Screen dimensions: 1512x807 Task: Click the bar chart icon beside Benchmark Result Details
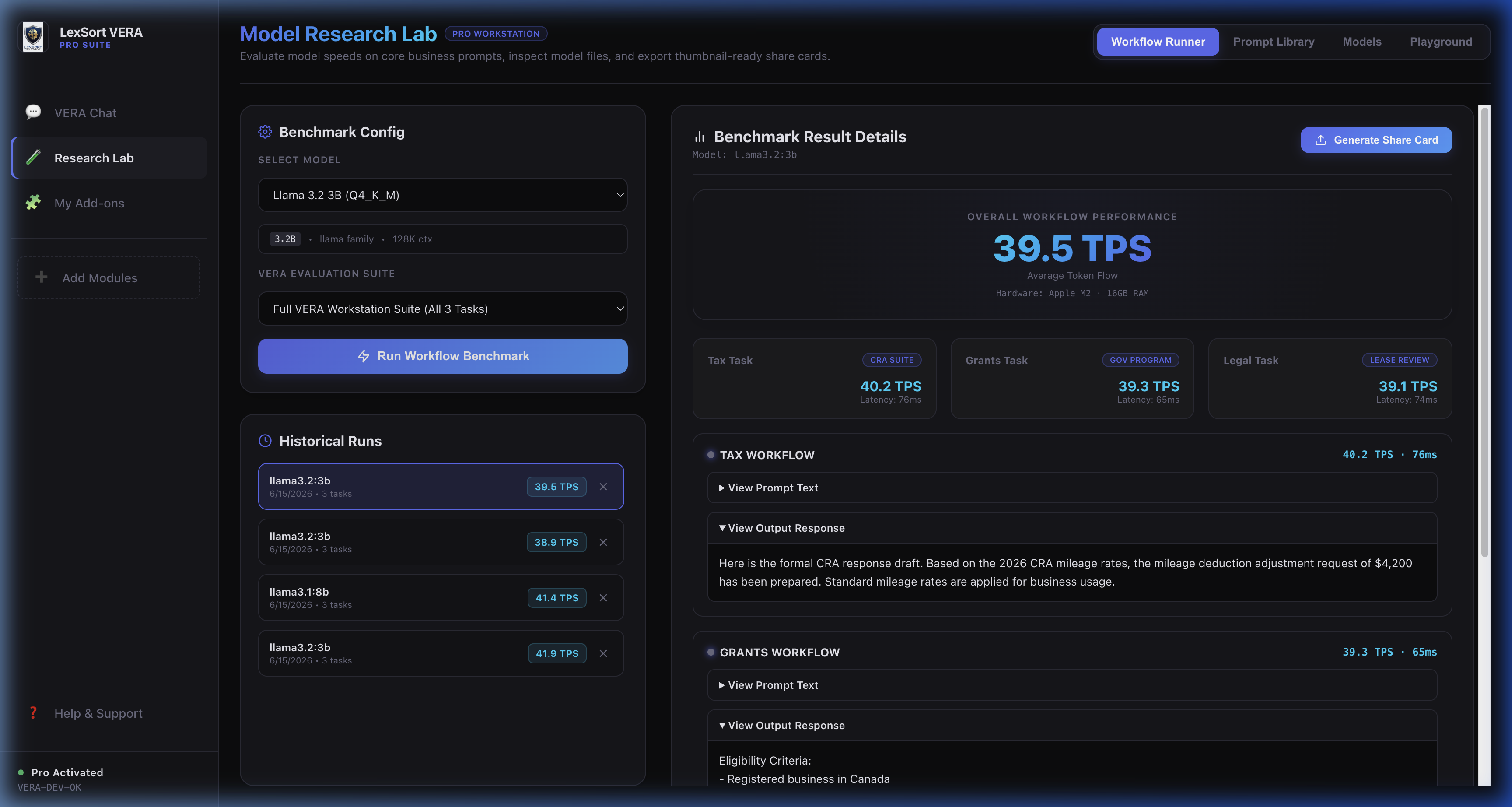[x=700, y=137]
